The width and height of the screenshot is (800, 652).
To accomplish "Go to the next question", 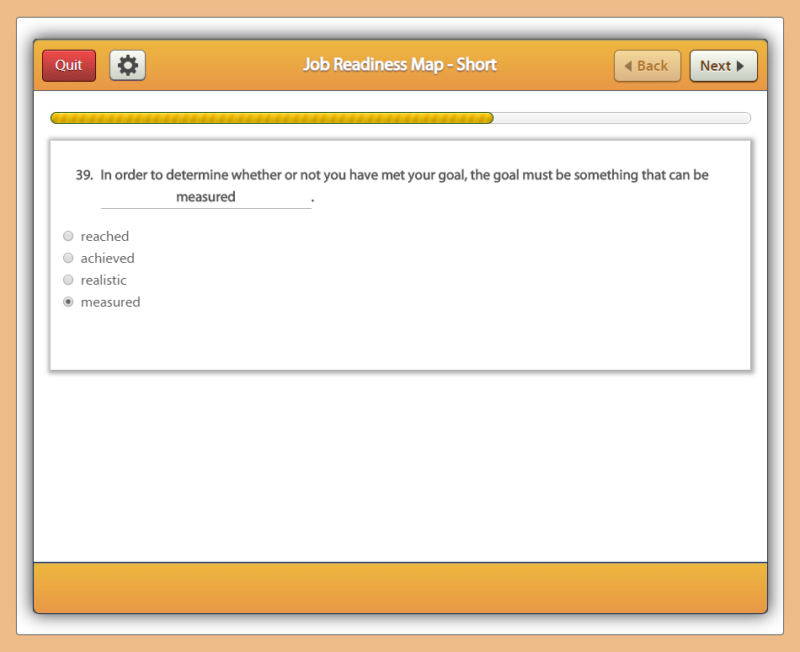I will 723,66.
